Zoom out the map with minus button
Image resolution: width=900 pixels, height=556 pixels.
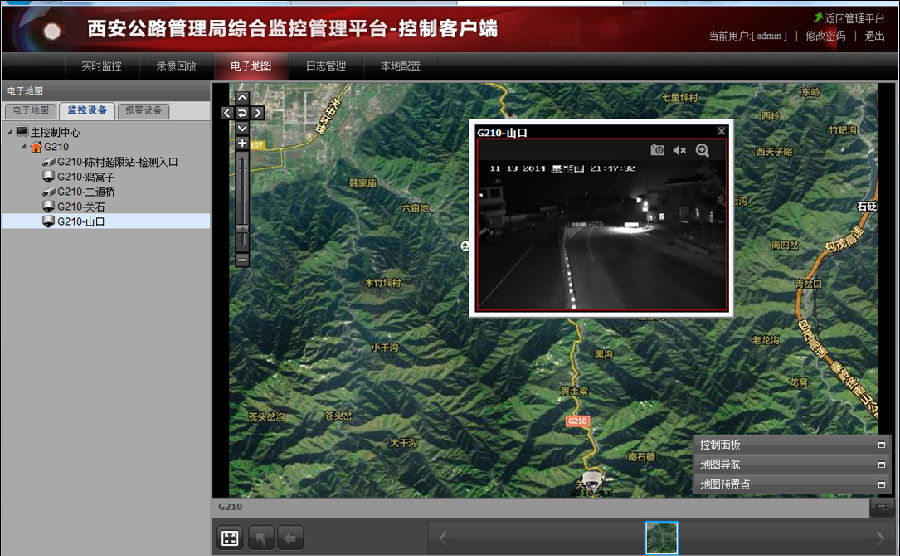tap(242, 259)
